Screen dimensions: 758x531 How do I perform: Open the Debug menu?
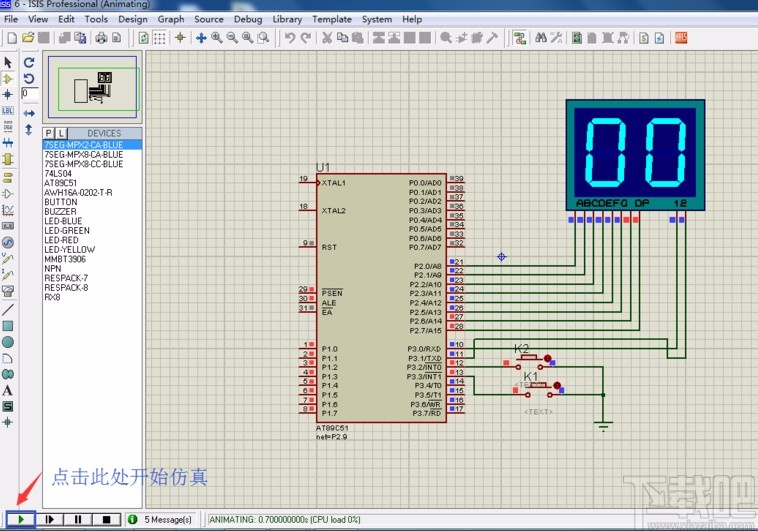tap(248, 19)
